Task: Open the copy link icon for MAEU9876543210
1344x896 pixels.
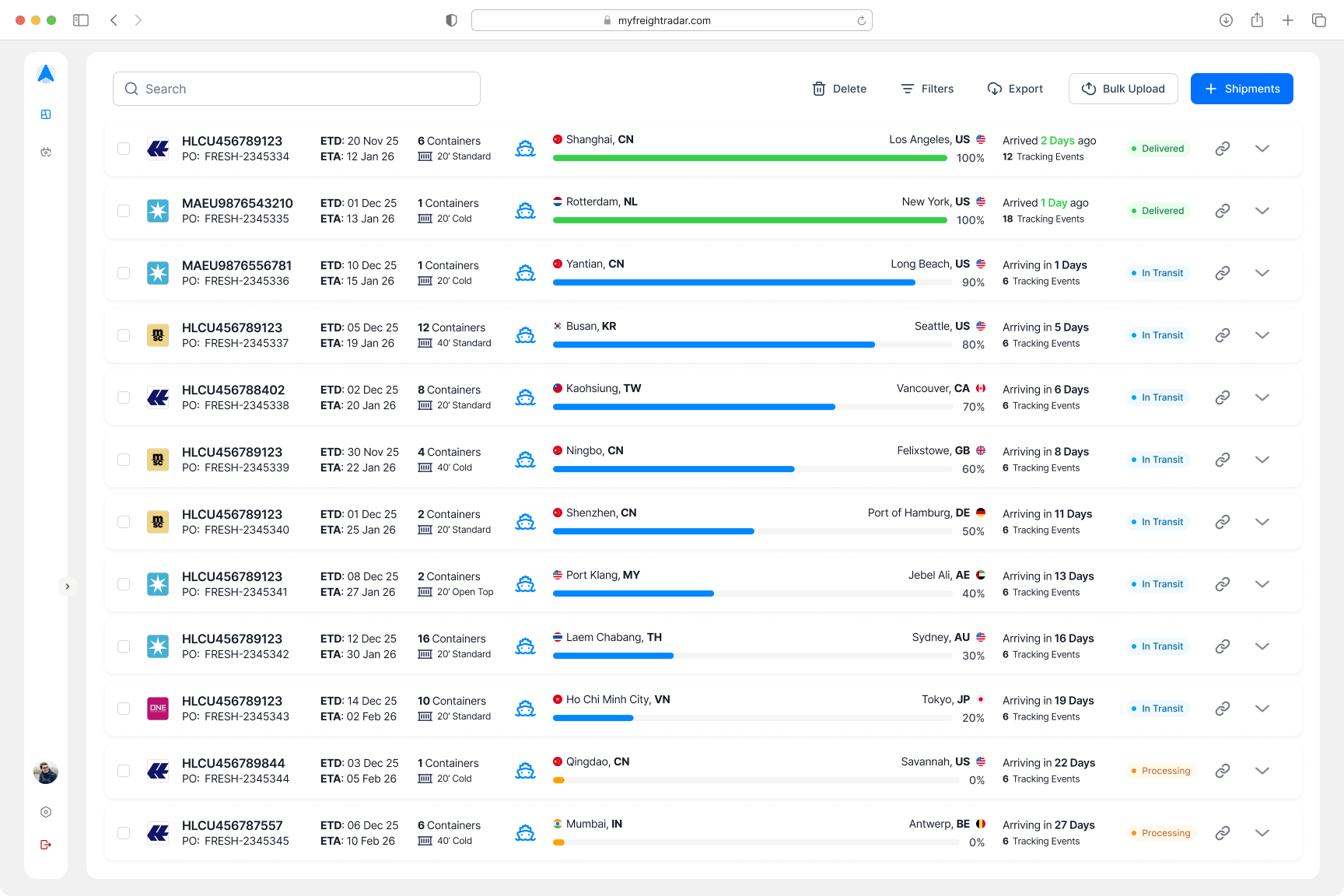Action: [1222, 211]
